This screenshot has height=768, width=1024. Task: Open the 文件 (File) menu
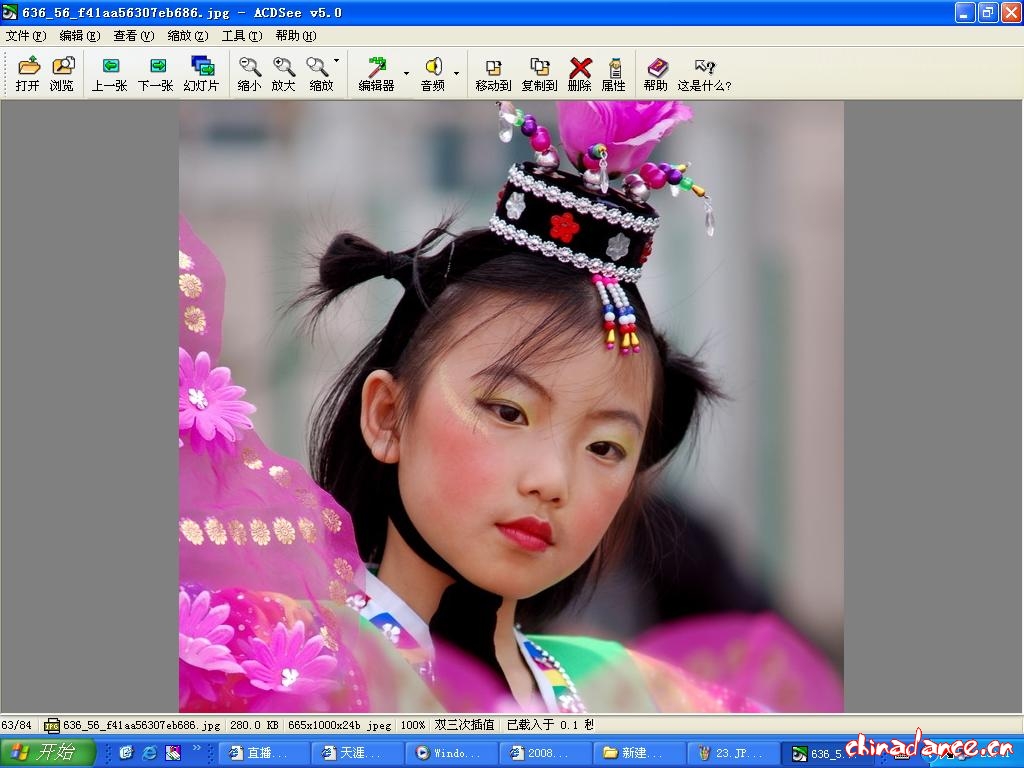point(26,36)
